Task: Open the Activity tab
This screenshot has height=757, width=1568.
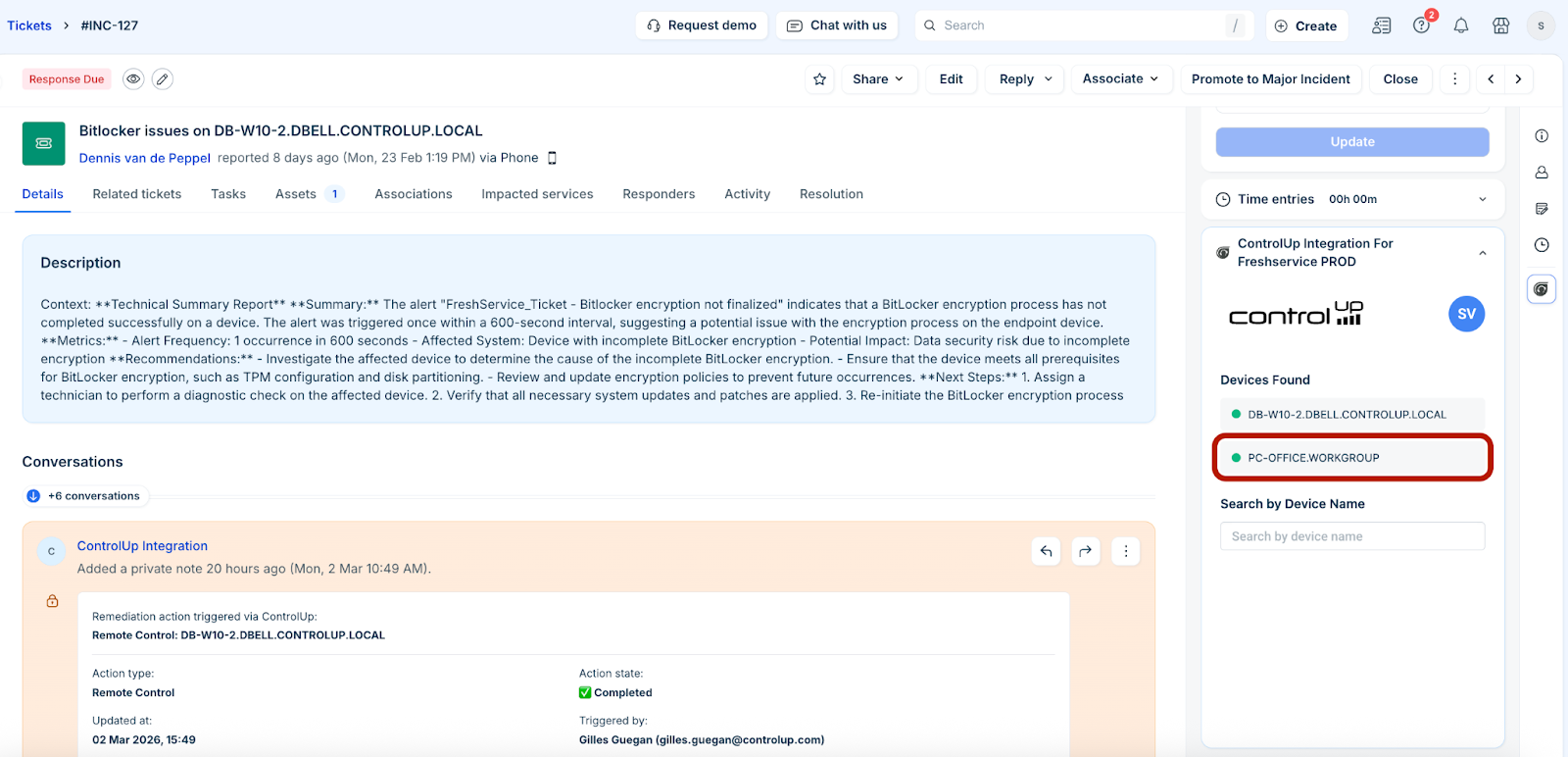Action: pos(748,194)
